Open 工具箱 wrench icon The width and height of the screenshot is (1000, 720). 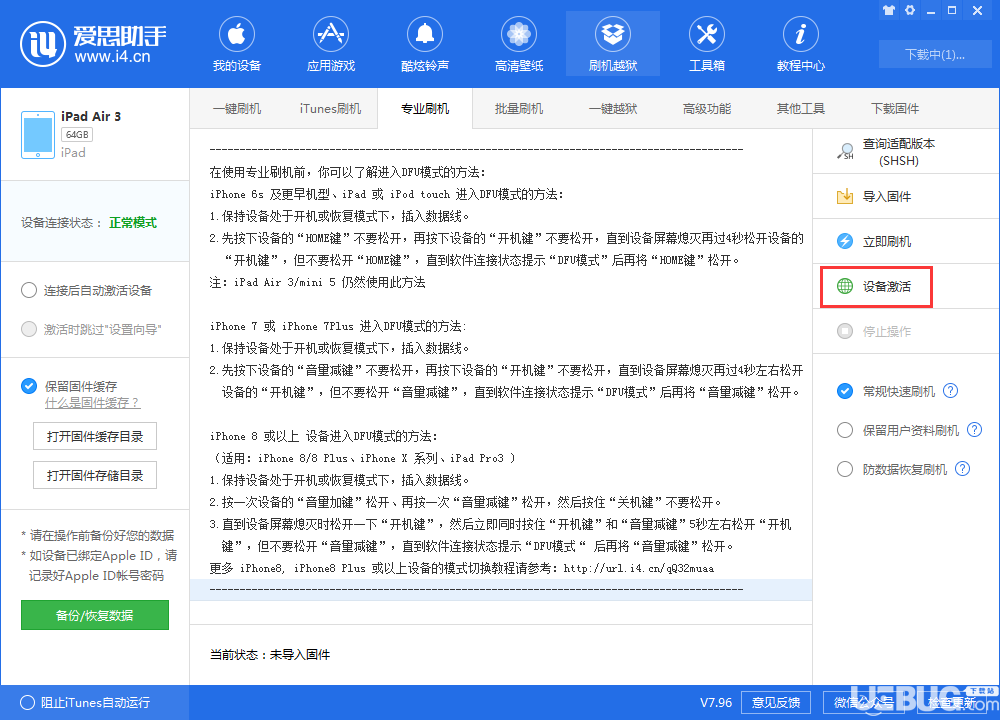pos(707,34)
